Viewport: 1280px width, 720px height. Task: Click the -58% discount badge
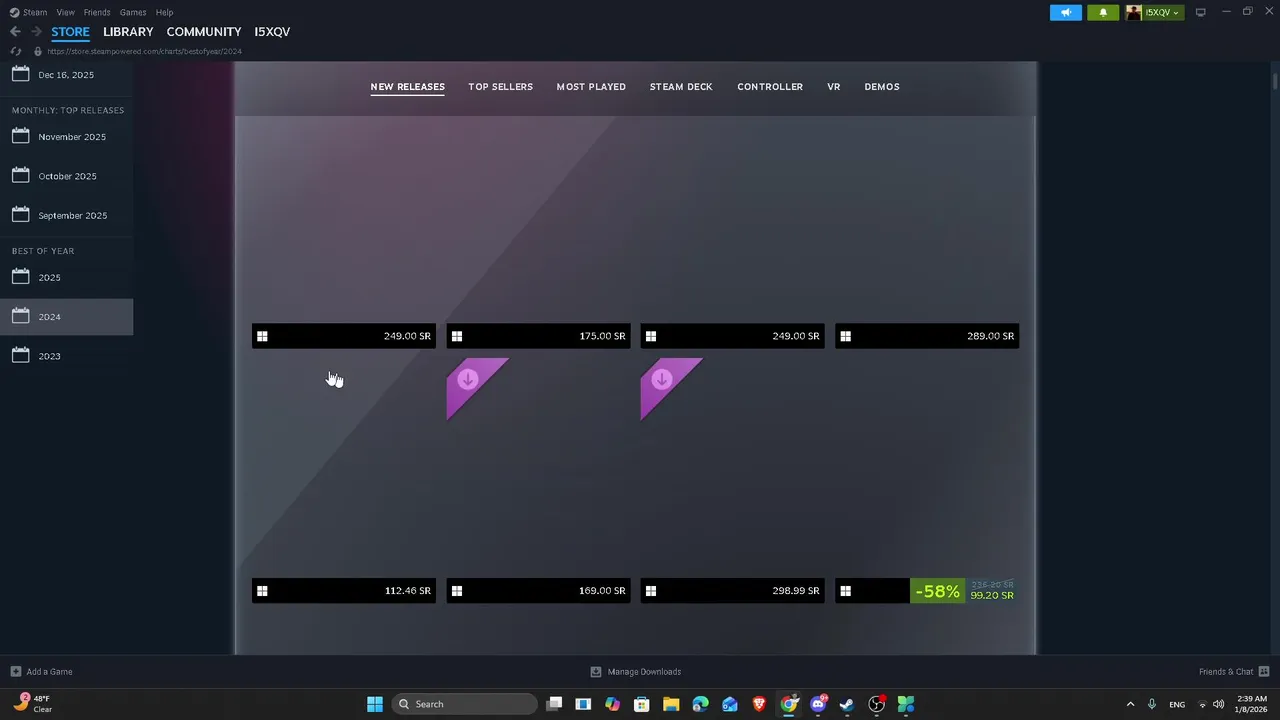[x=937, y=591]
